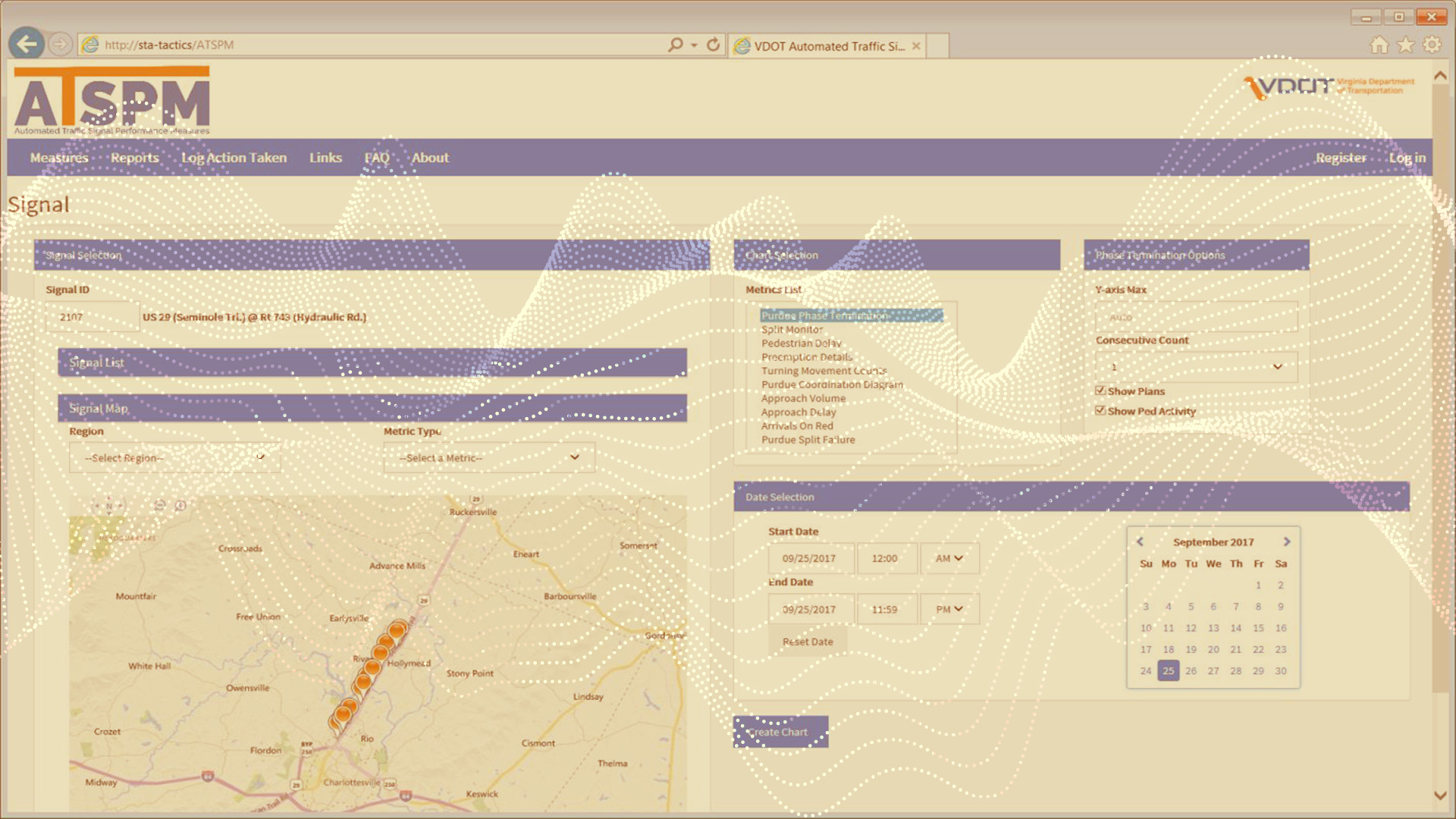Select Preemption Details metric
The height and width of the screenshot is (819, 1456).
[807, 356]
